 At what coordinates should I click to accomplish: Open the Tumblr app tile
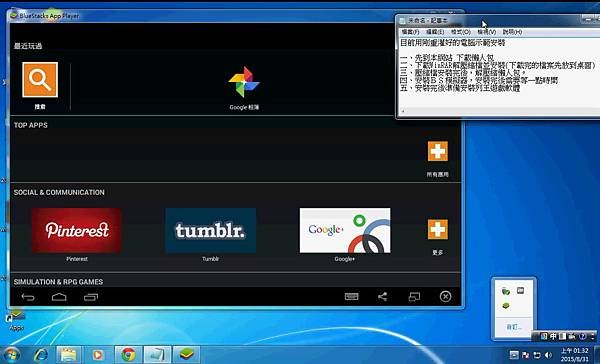tap(211, 230)
